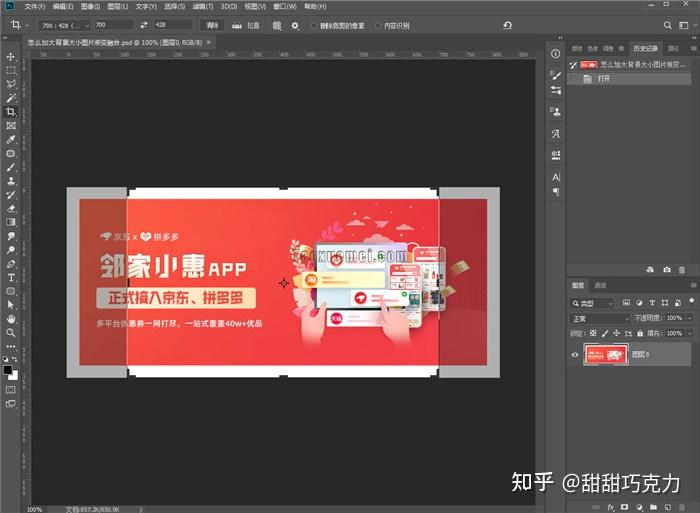Screen dimensions: 700x513
Task: Switch to the History tab
Action: pos(645,48)
